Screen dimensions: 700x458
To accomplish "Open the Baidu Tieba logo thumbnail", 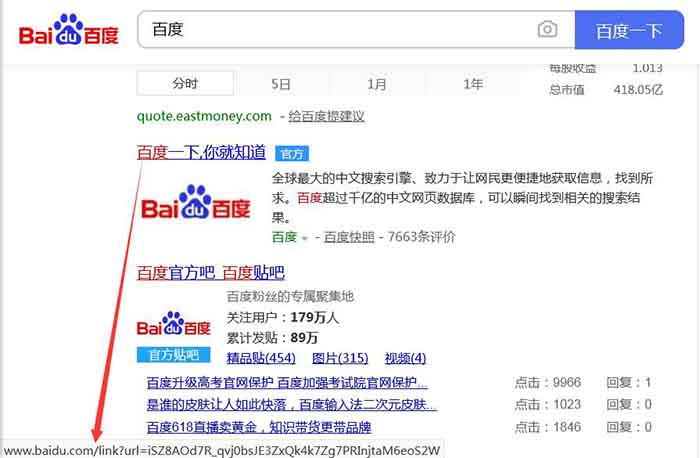I will 174,323.
